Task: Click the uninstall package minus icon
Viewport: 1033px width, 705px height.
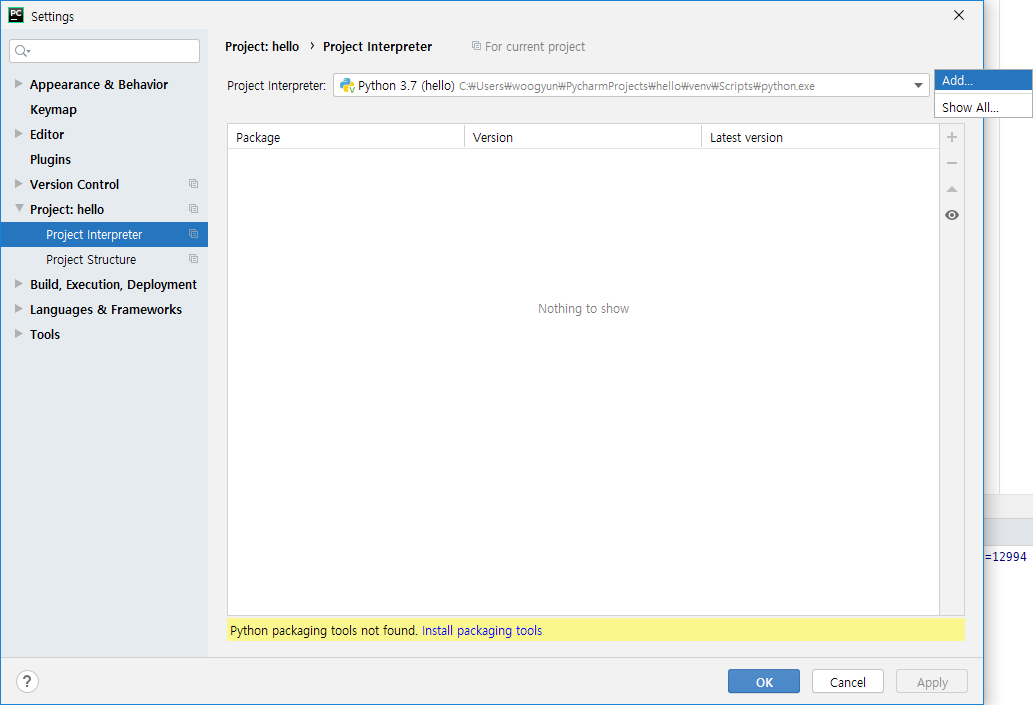Action: pos(951,163)
